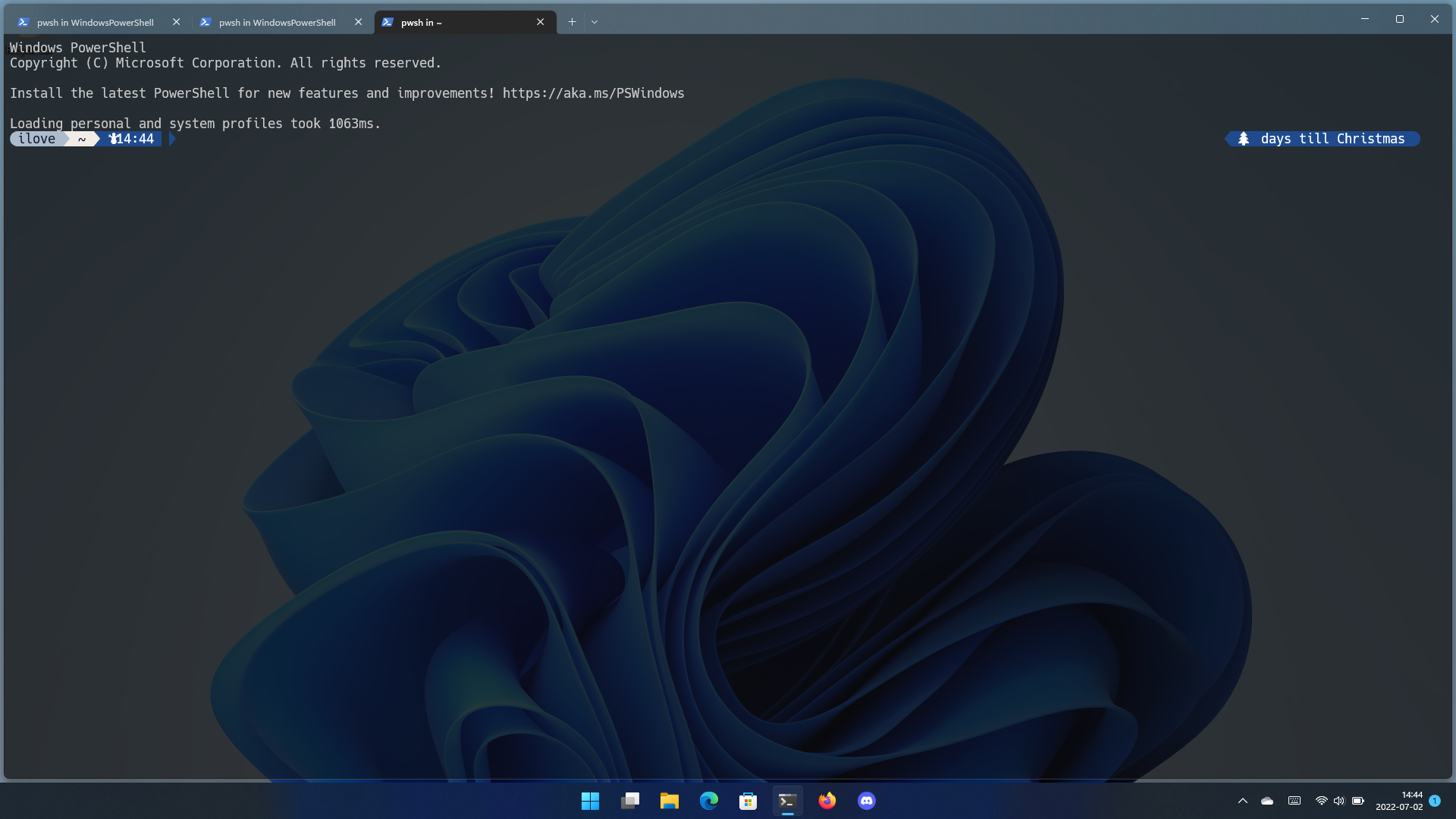Maximize the Windows Terminal window

point(1400,19)
